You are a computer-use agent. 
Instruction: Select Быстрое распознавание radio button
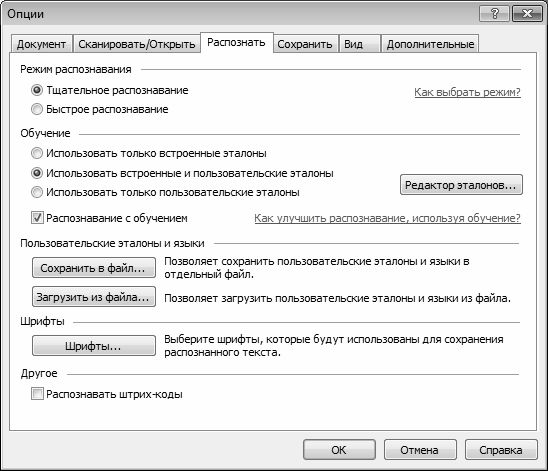(x=37, y=109)
